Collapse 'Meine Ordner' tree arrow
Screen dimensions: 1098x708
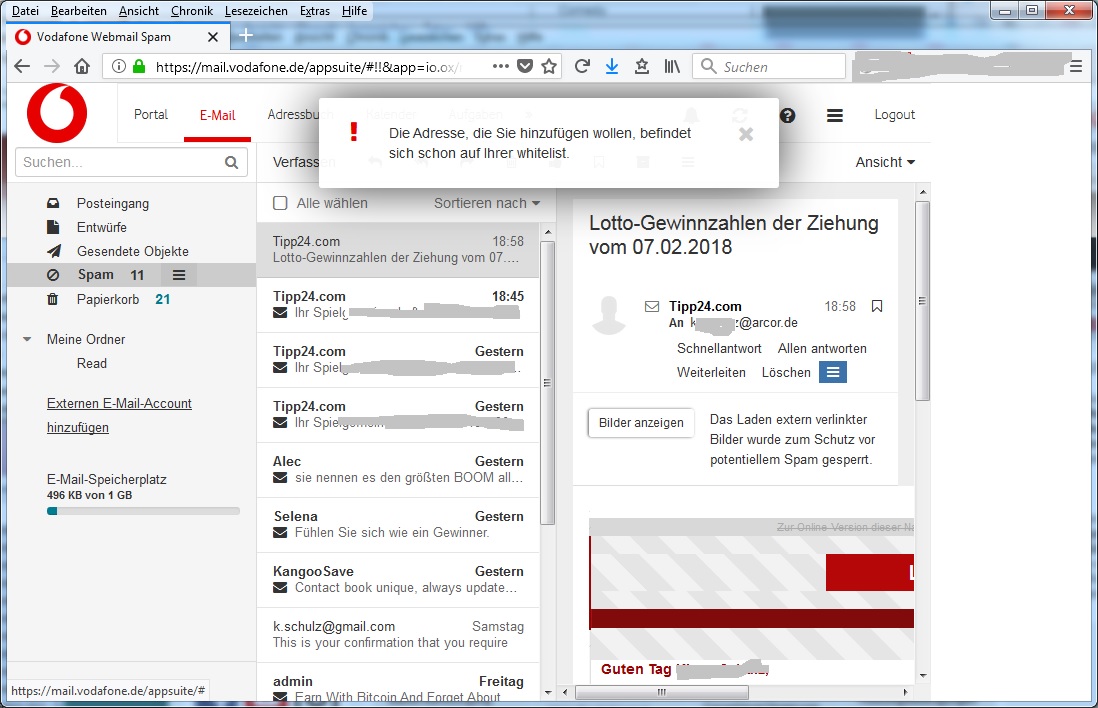coord(27,339)
